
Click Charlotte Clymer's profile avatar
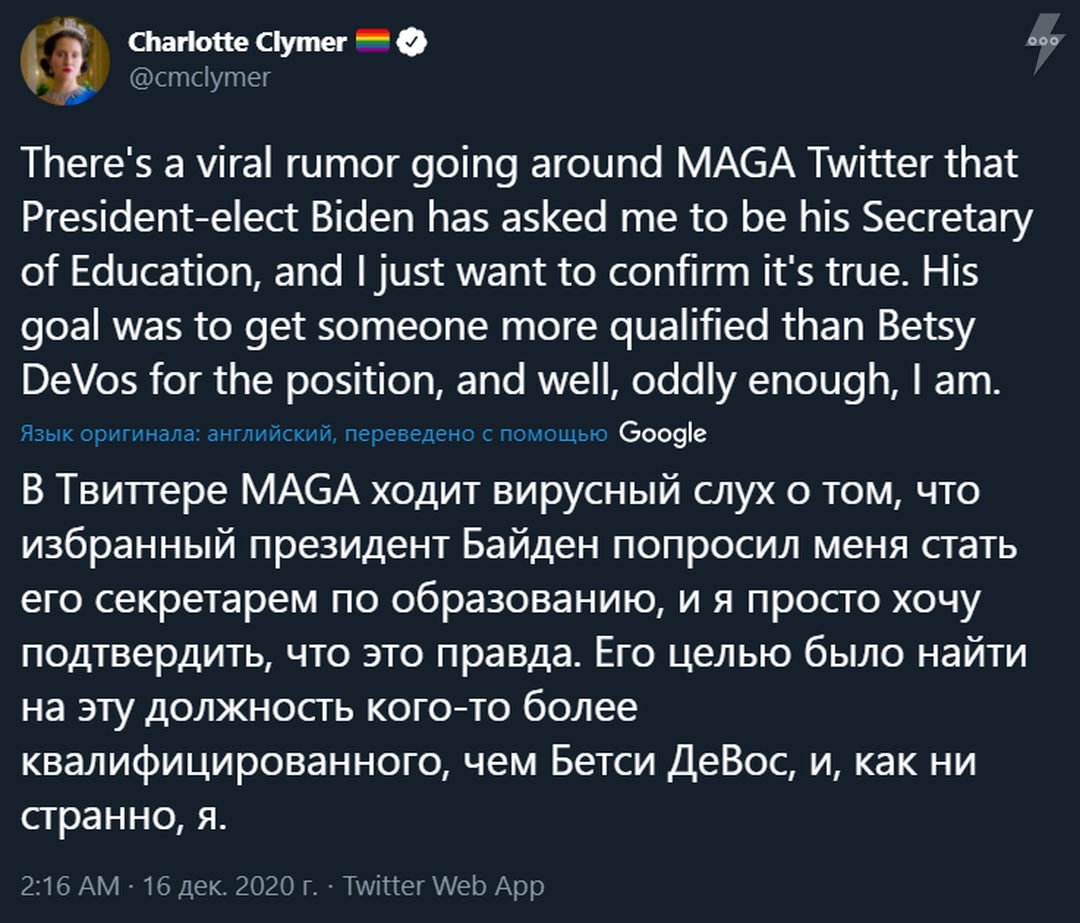(65, 61)
